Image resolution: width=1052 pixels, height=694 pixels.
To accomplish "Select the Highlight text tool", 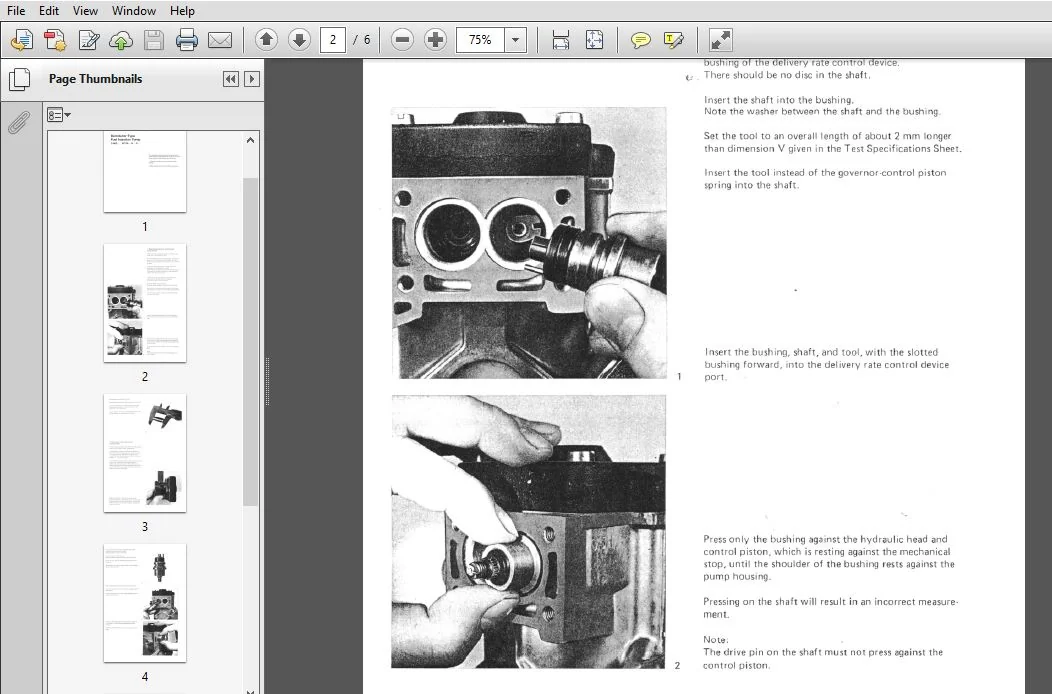I will (674, 40).
